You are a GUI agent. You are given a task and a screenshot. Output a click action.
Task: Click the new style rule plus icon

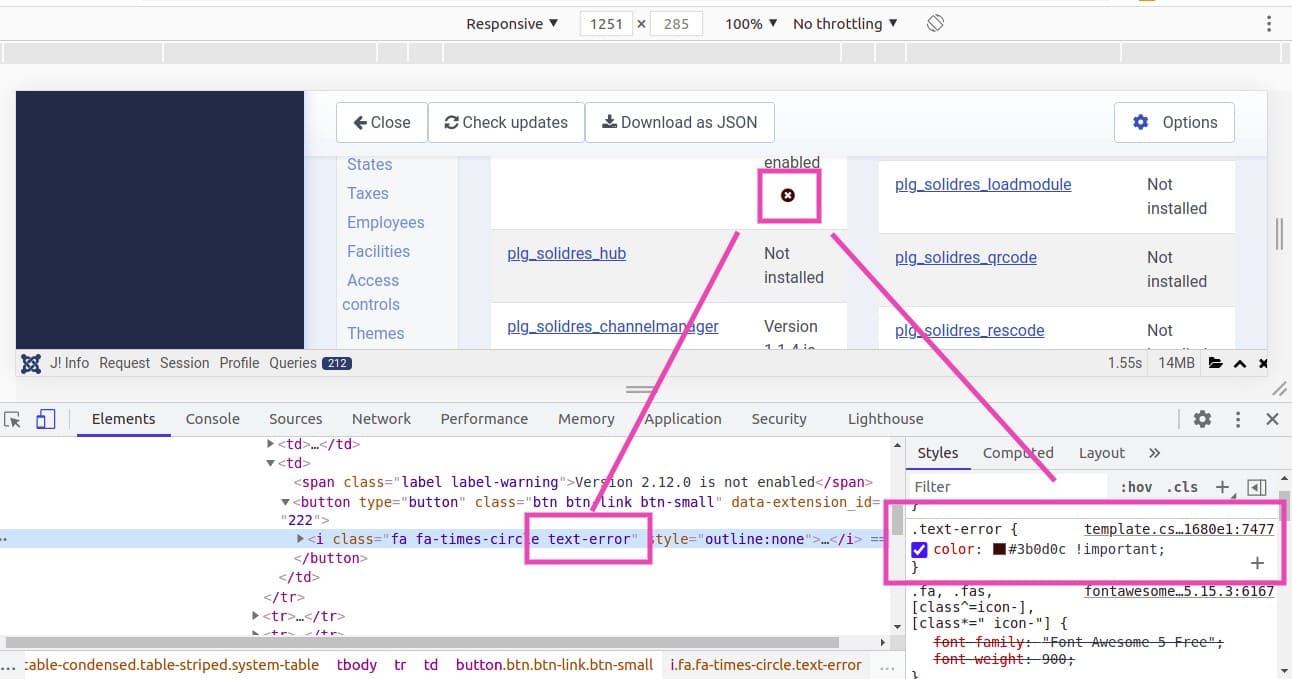pos(1222,487)
